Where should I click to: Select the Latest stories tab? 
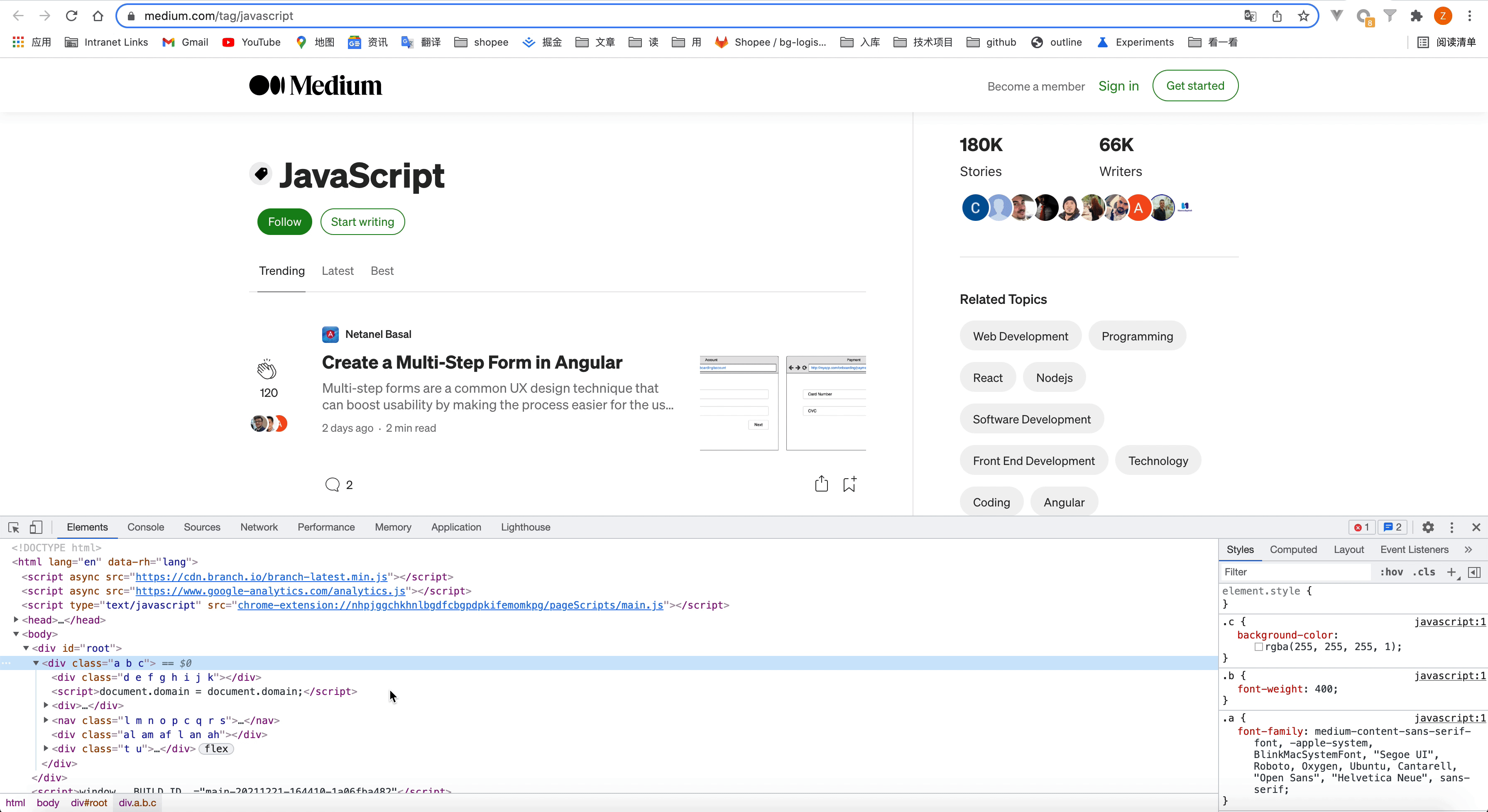pos(338,271)
